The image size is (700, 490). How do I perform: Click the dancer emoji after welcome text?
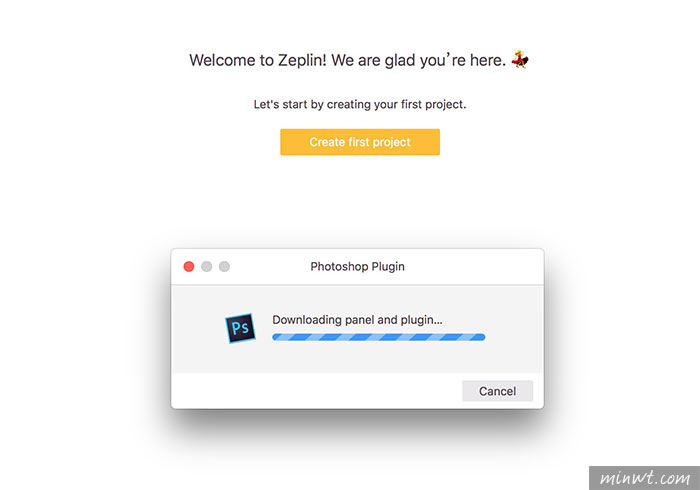coord(520,59)
